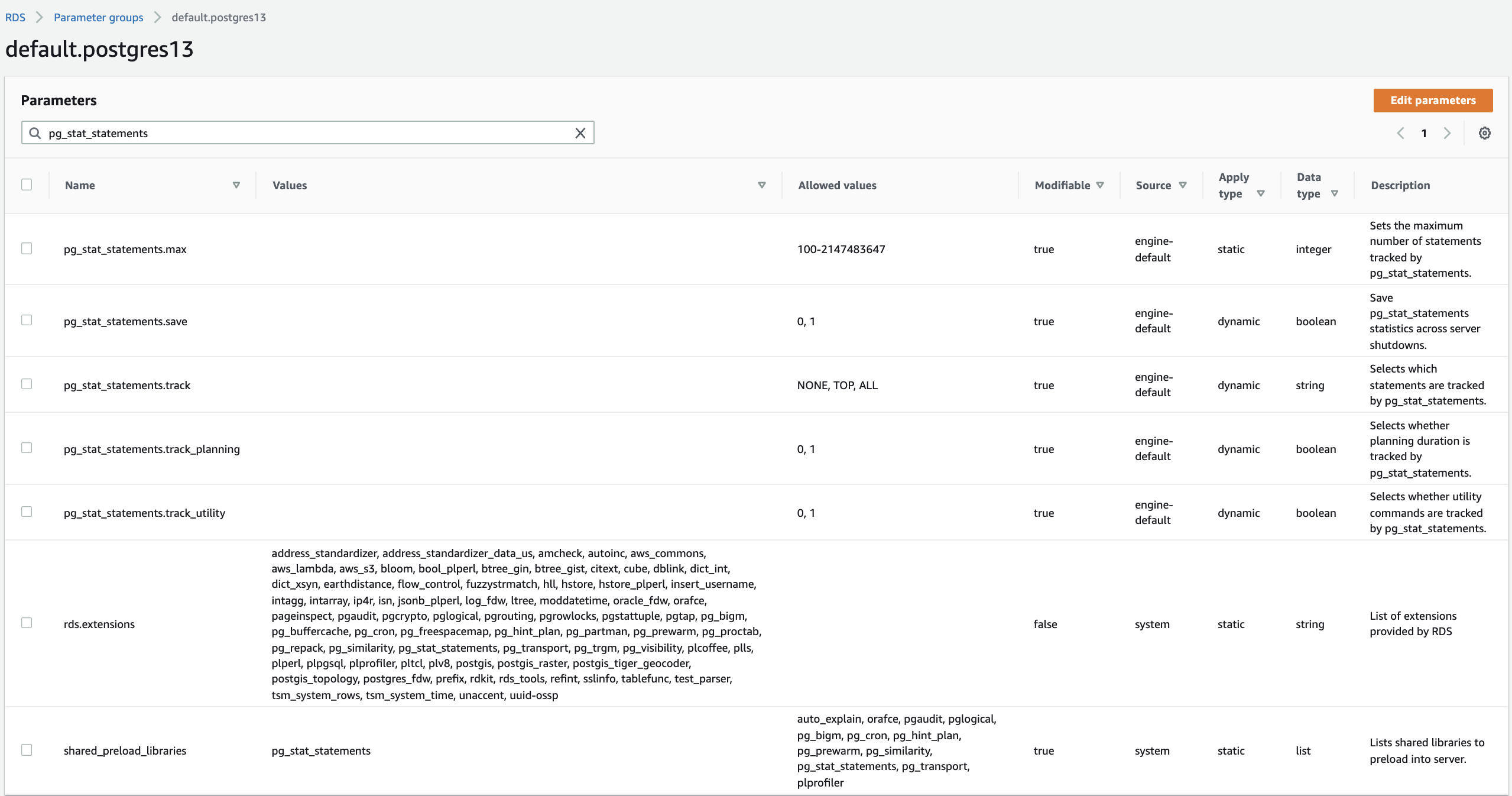Sort by Source column arrow
The image size is (1512, 796).
[x=1183, y=185]
